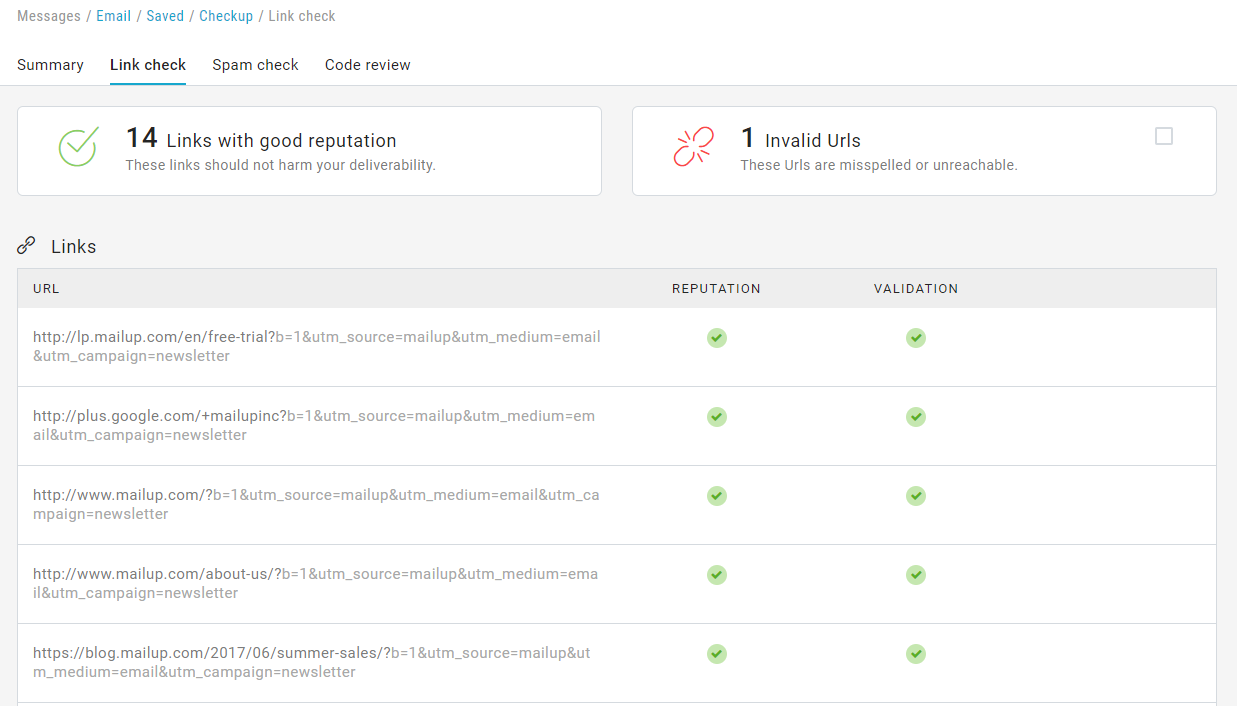Click reputation checkmark for lp.mailup.com free-trial link
1237x706 pixels.
pos(716,338)
